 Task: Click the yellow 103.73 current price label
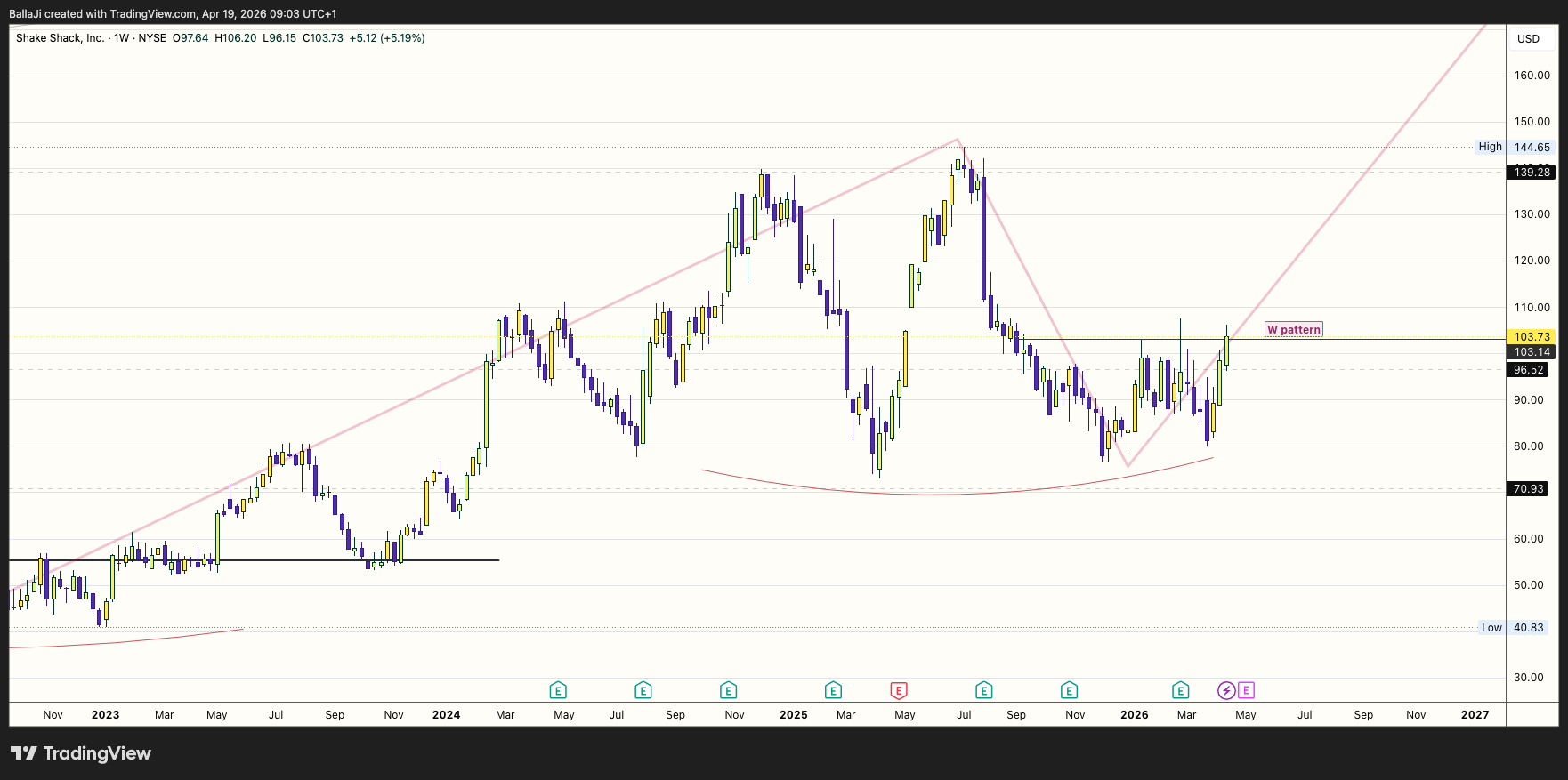tap(1532, 336)
